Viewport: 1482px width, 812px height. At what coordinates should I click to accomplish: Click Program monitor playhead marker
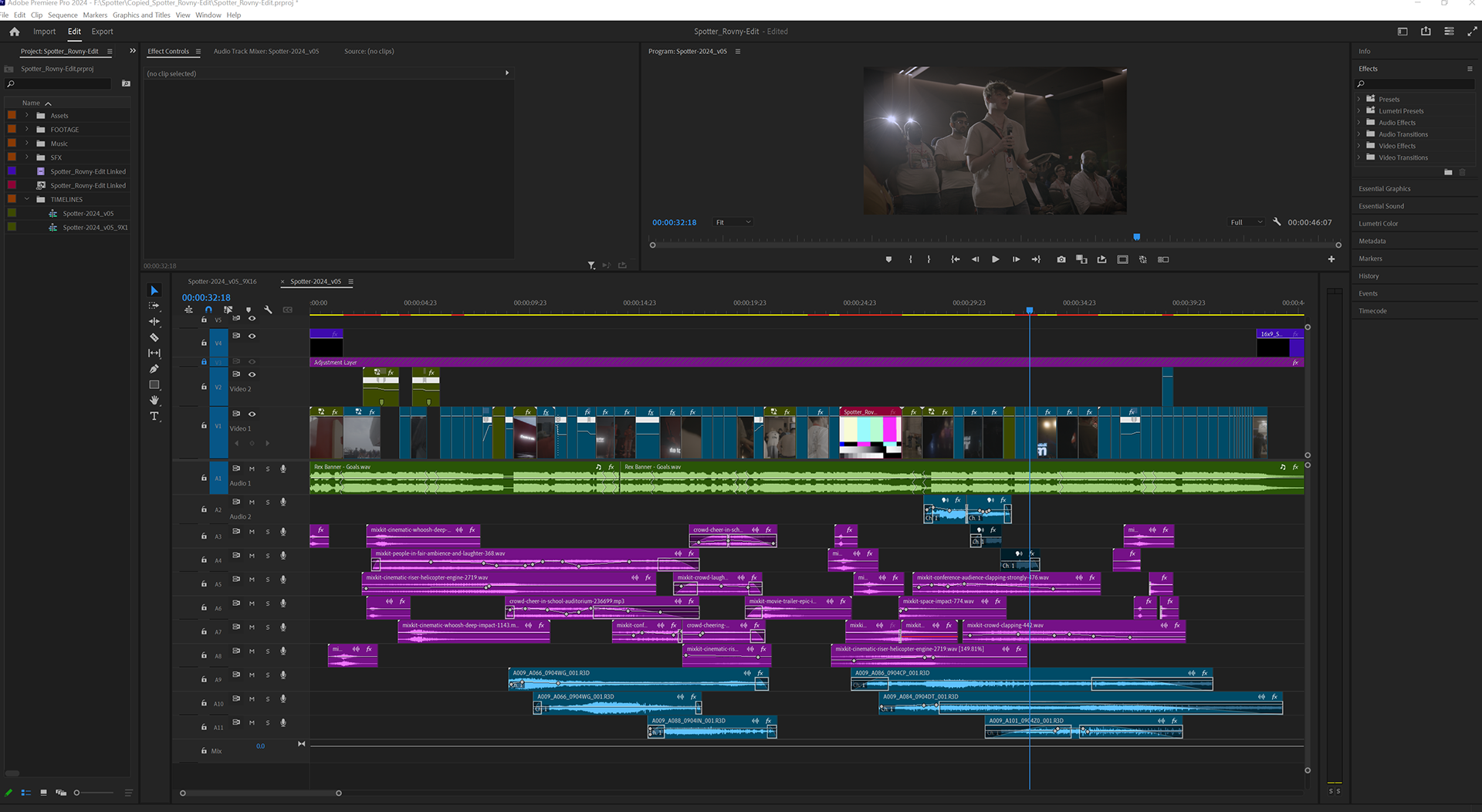1136,237
